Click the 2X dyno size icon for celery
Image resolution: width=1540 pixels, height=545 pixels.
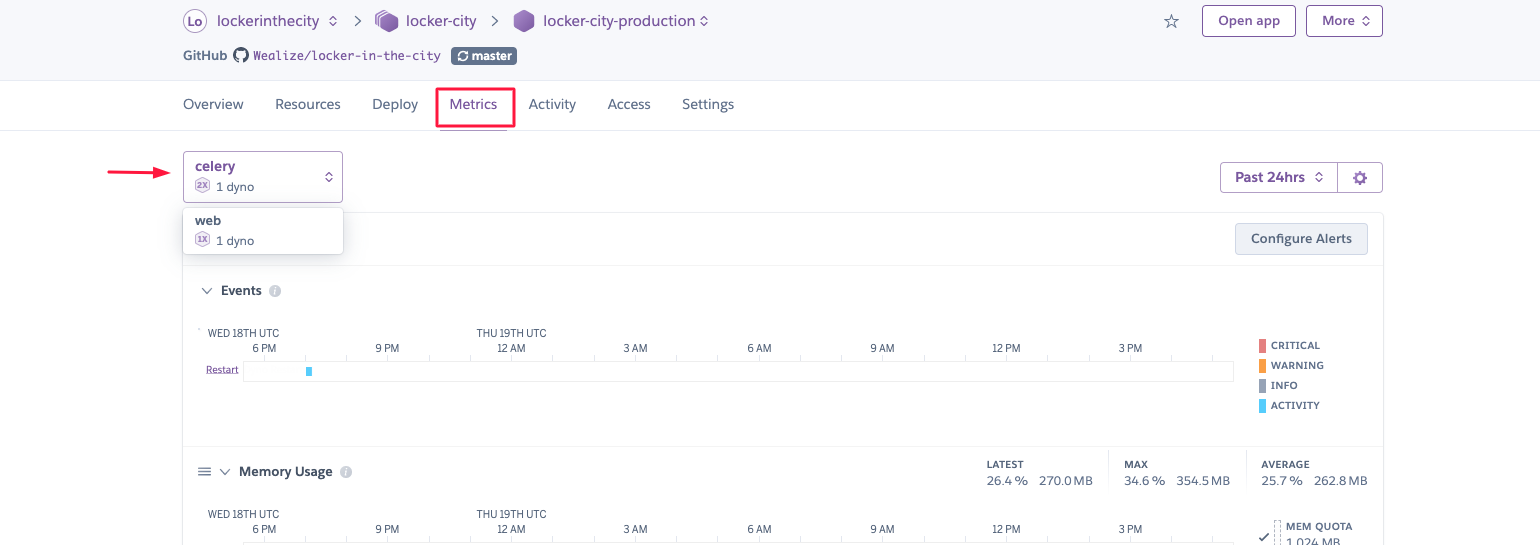(x=203, y=186)
